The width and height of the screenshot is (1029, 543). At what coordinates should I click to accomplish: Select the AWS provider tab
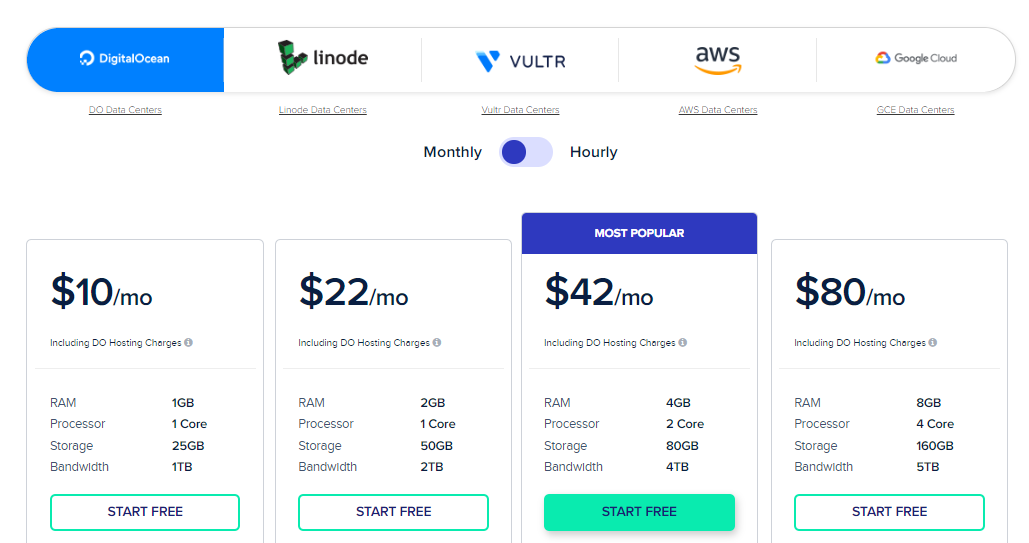tap(717, 59)
